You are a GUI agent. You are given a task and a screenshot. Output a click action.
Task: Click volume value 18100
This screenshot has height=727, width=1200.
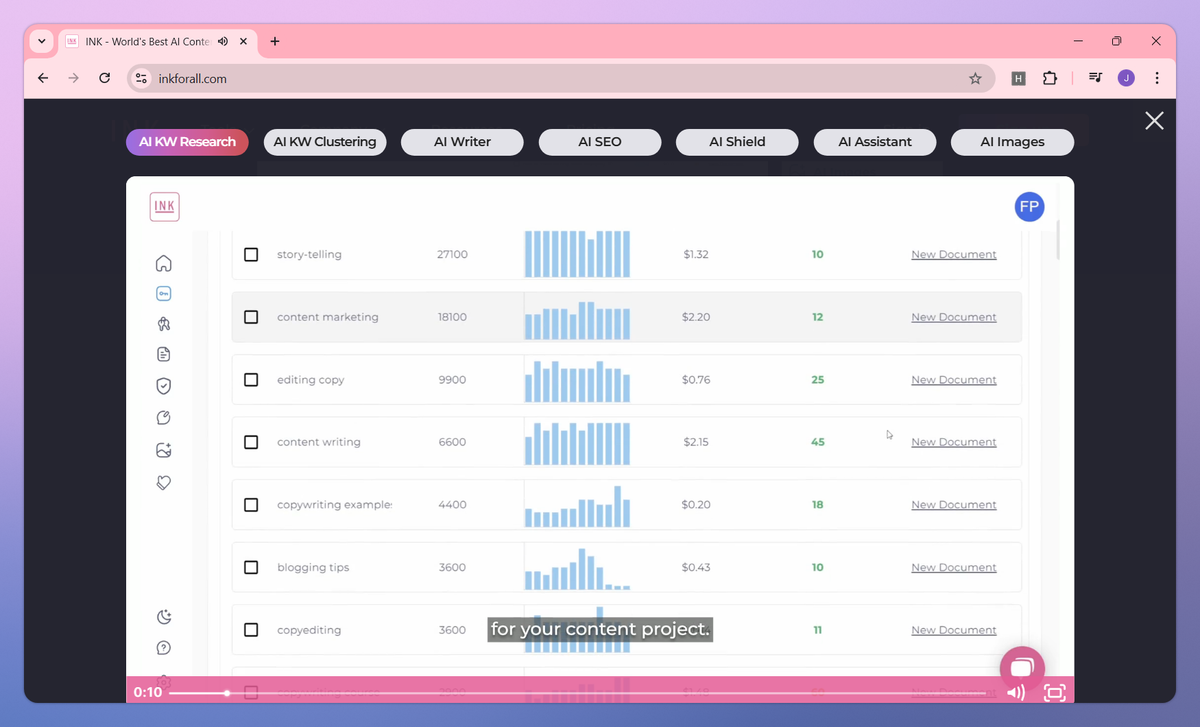(452, 317)
